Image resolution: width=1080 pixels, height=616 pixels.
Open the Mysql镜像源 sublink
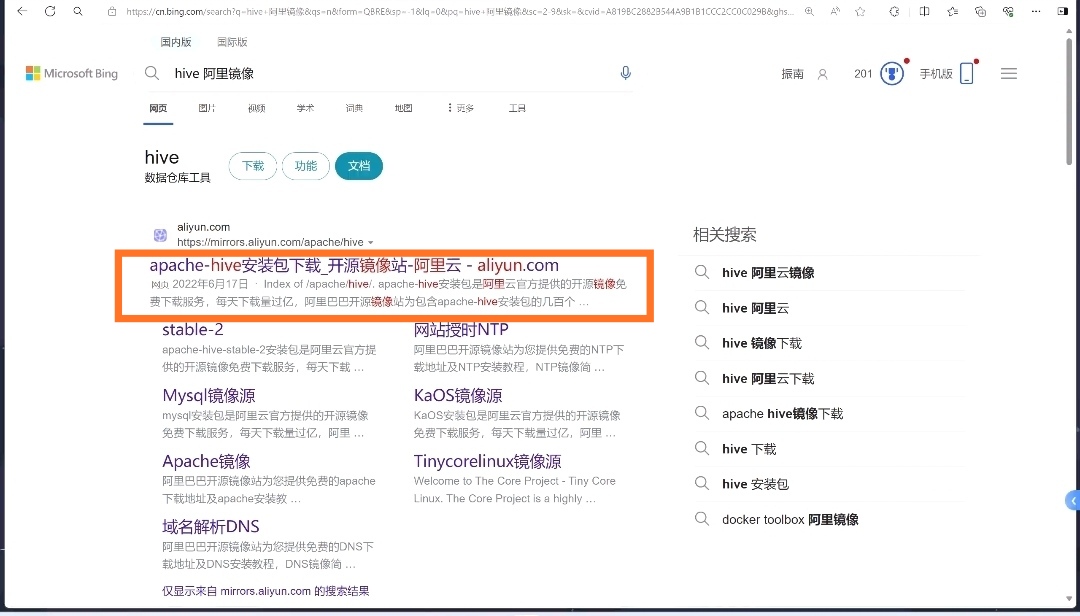tap(209, 396)
